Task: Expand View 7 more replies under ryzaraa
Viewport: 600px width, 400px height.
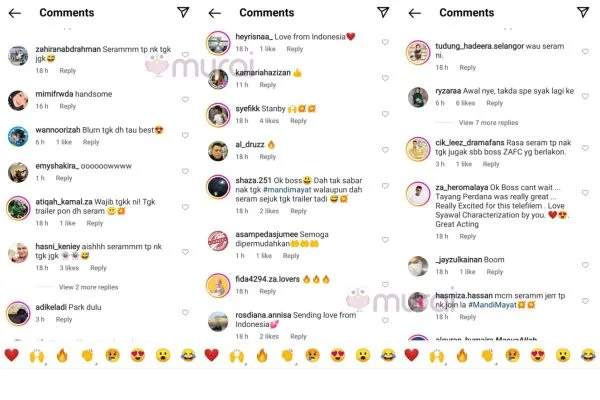Action: click(x=488, y=122)
